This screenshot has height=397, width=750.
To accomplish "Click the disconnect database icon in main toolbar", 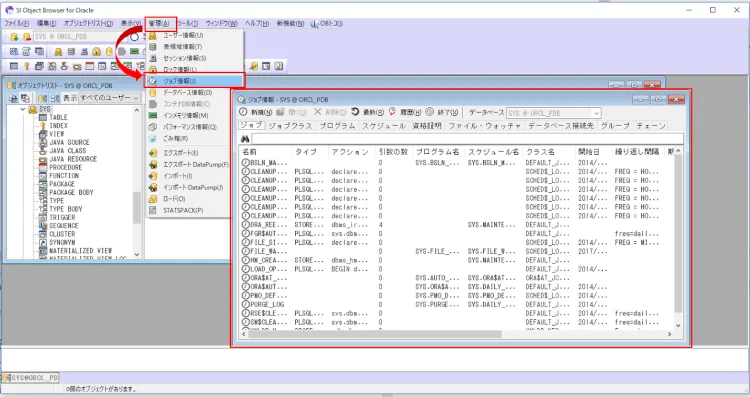I will coord(27,36).
